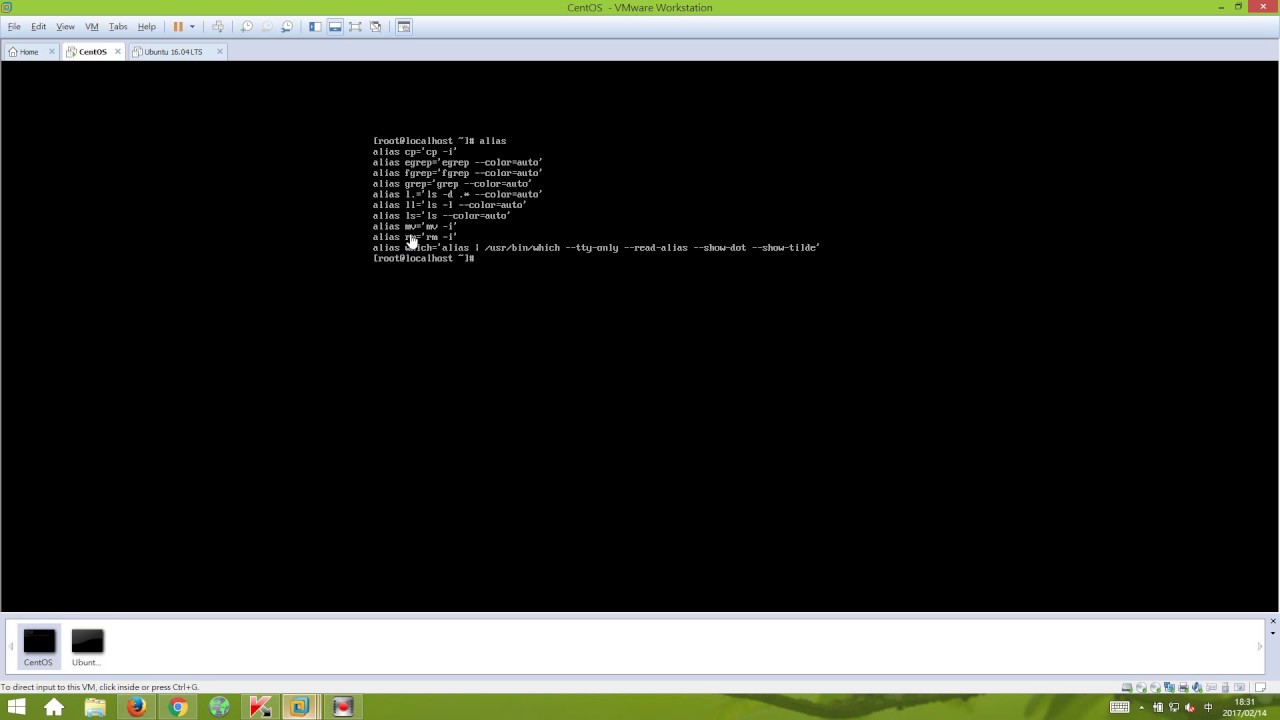This screenshot has height=720, width=1280.
Task: Click the USB device status icon
Action: [1225, 687]
